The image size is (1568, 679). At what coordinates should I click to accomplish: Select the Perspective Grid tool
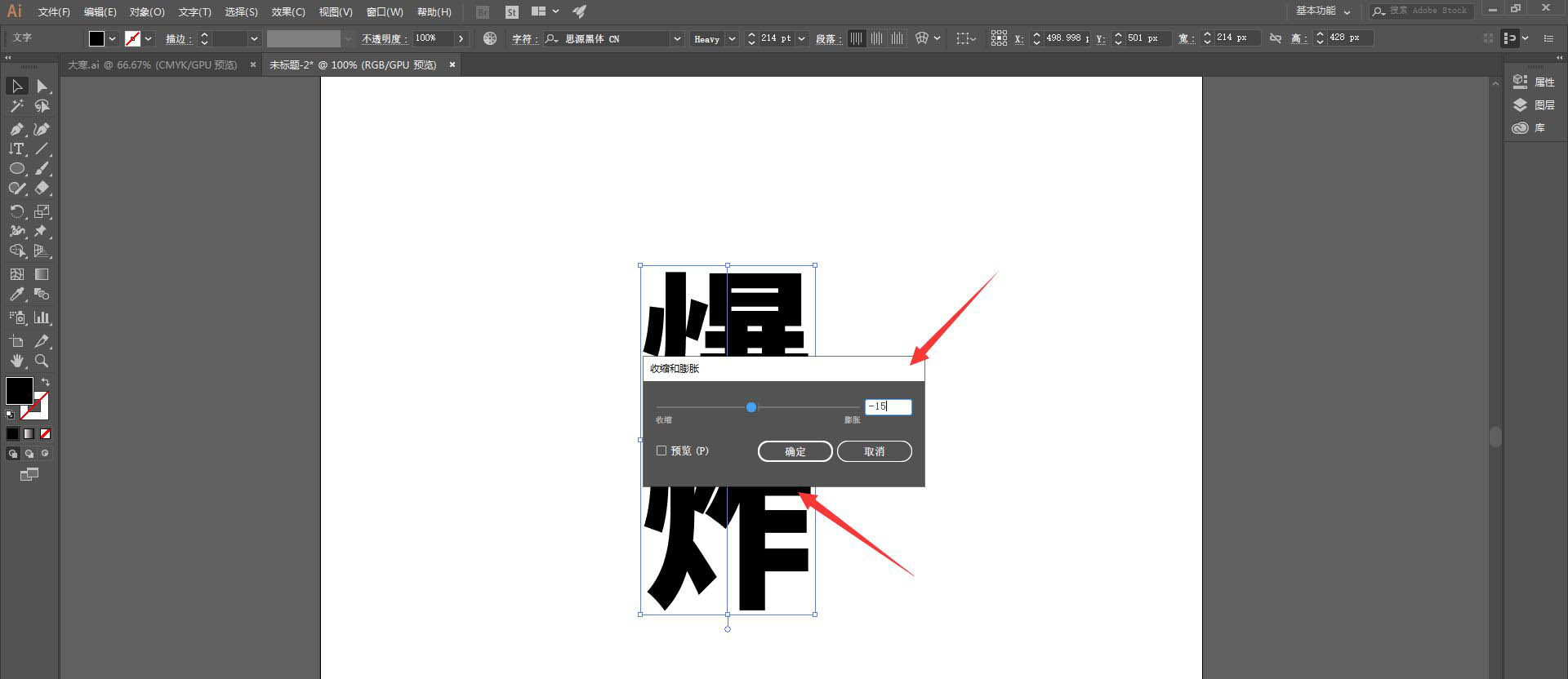tap(42, 251)
